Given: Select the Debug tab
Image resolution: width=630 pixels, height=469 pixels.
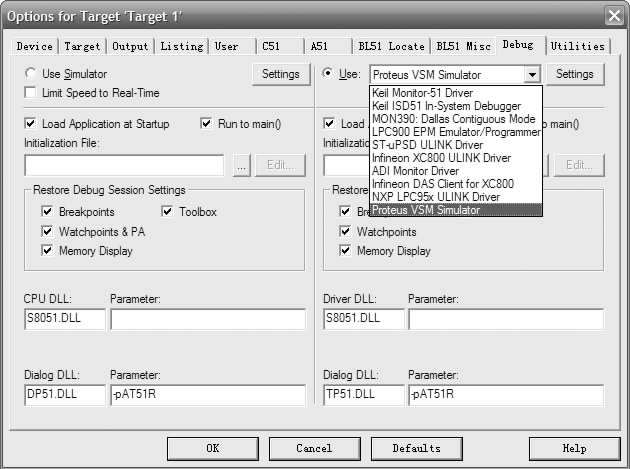Looking at the screenshot, I should coord(518,45).
